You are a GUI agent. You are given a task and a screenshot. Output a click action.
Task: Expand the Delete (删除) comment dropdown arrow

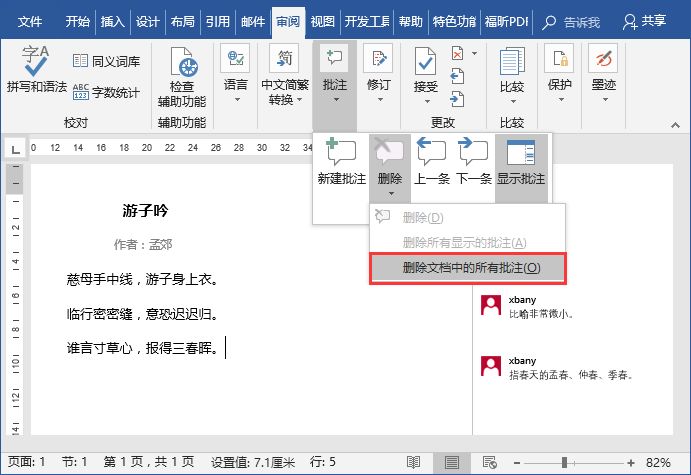390,194
